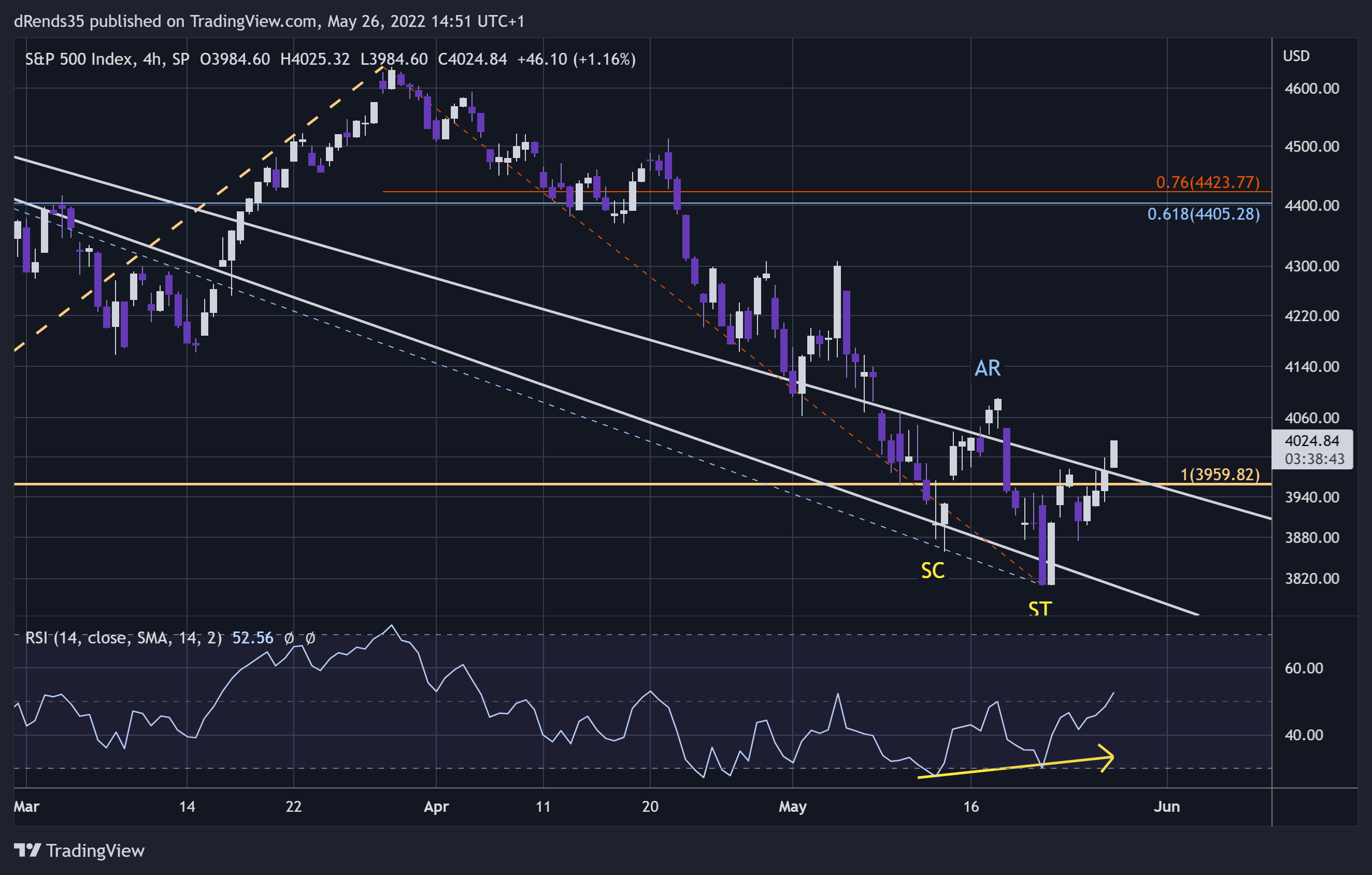The width and height of the screenshot is (1372, 875).
Task: Click the H4025.32 high value in header
Action: [x=315, y=59]
